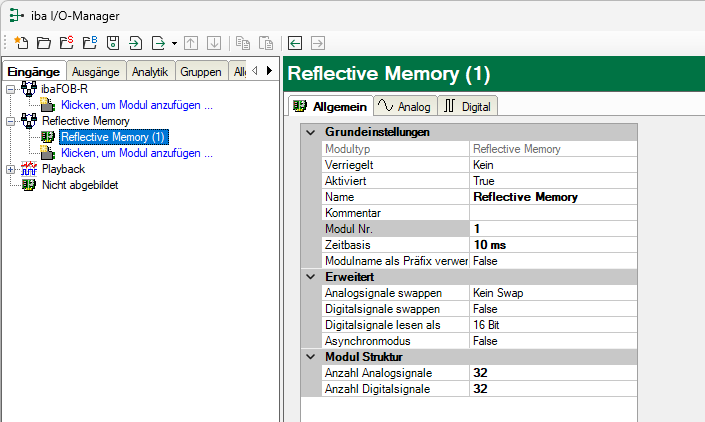Click the import toolbar icon
Image resolution: width=705 pixels, height=422 pixels.
(x=135, y=43)
